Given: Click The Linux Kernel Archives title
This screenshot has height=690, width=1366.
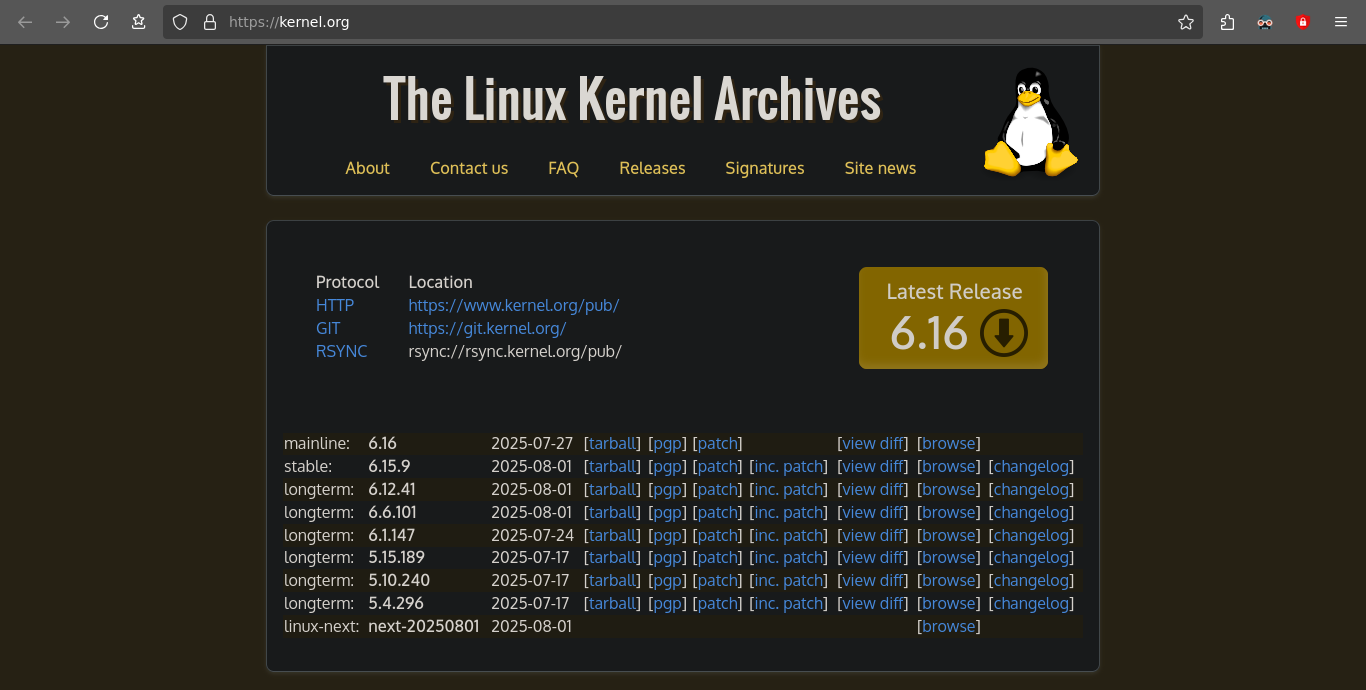Looking at the screenshot, I should [632, 99].
